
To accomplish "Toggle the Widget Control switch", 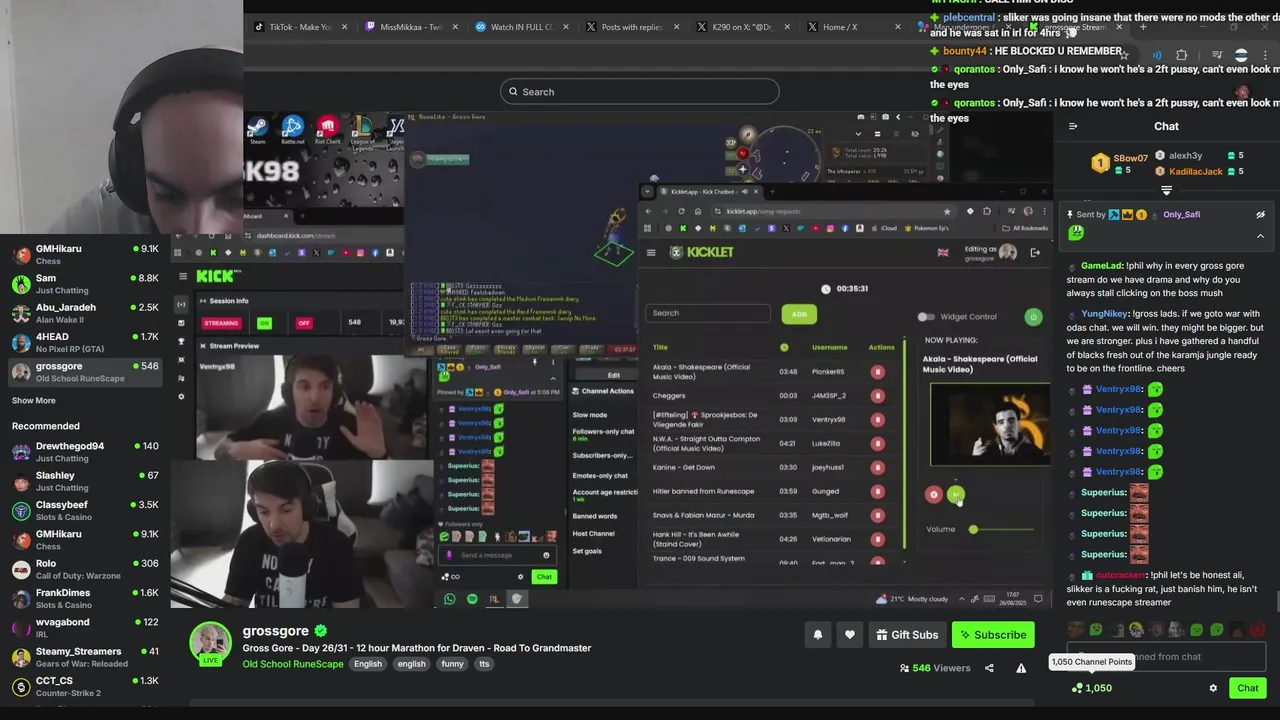I will [x=927, y=317].
